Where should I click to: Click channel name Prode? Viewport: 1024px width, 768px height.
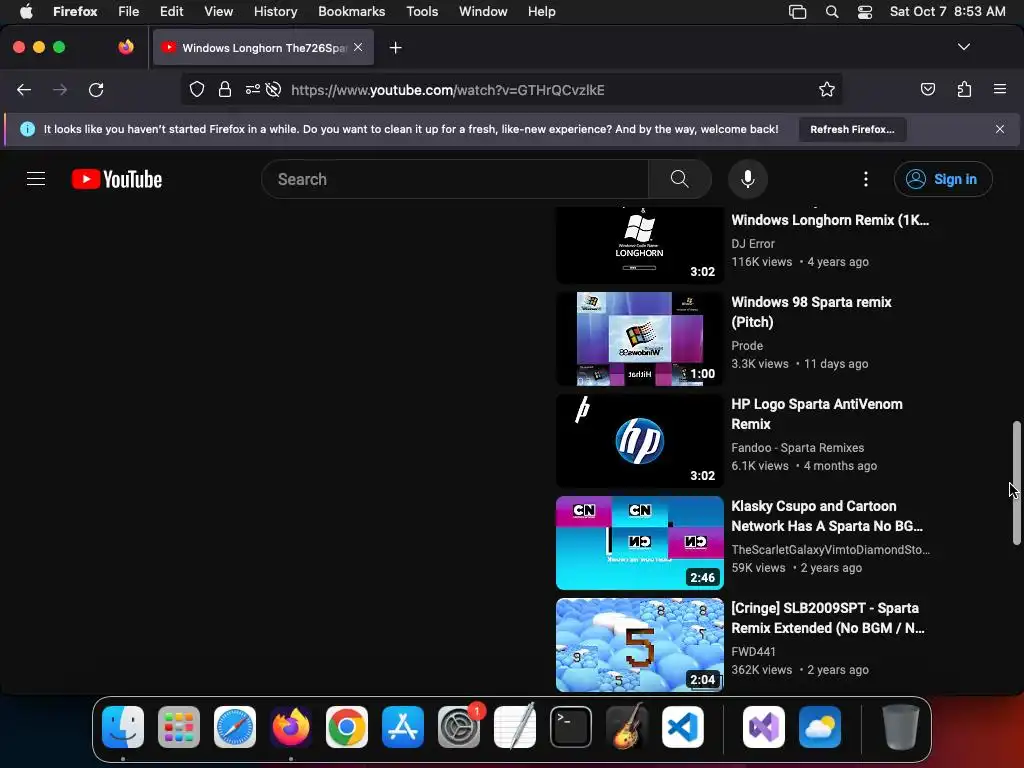(747, 345)
